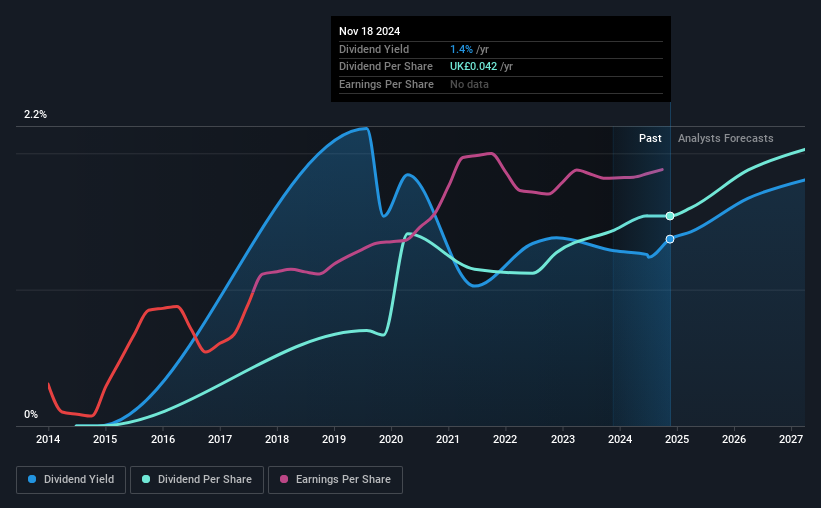Click the 2023 label on the x-axis
Viewport: 821px width, 508px height.
coord(563,439)
